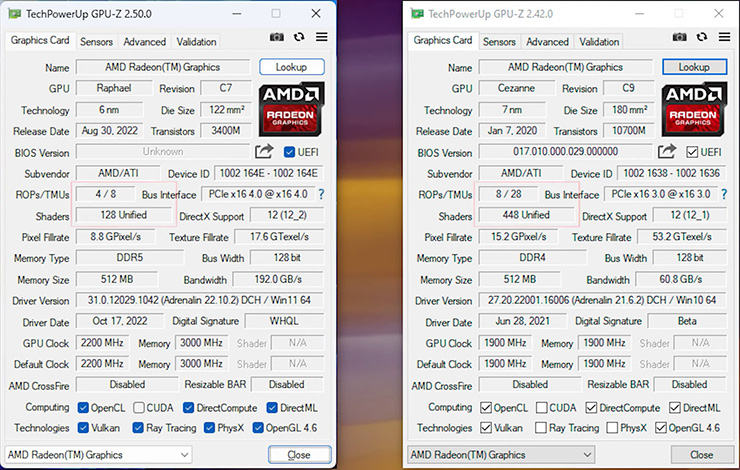
Task: Toggle OpenGL 4.6 checkbox in GPU-Z 2.42.0
Action: click(661, 428)
